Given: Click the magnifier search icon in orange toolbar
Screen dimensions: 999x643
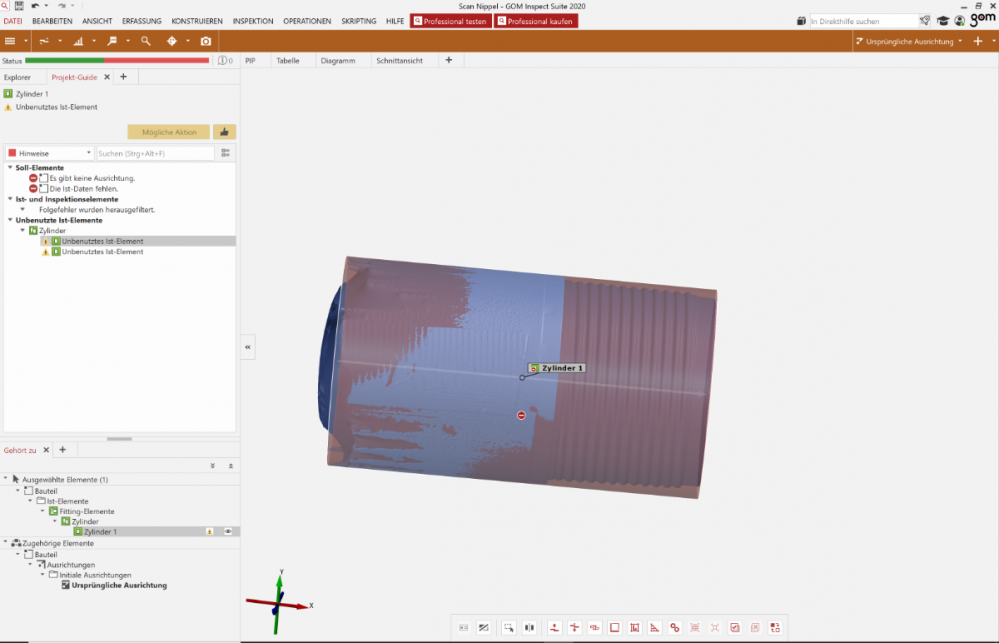Looking at the screenshot, I should point(146,41).
